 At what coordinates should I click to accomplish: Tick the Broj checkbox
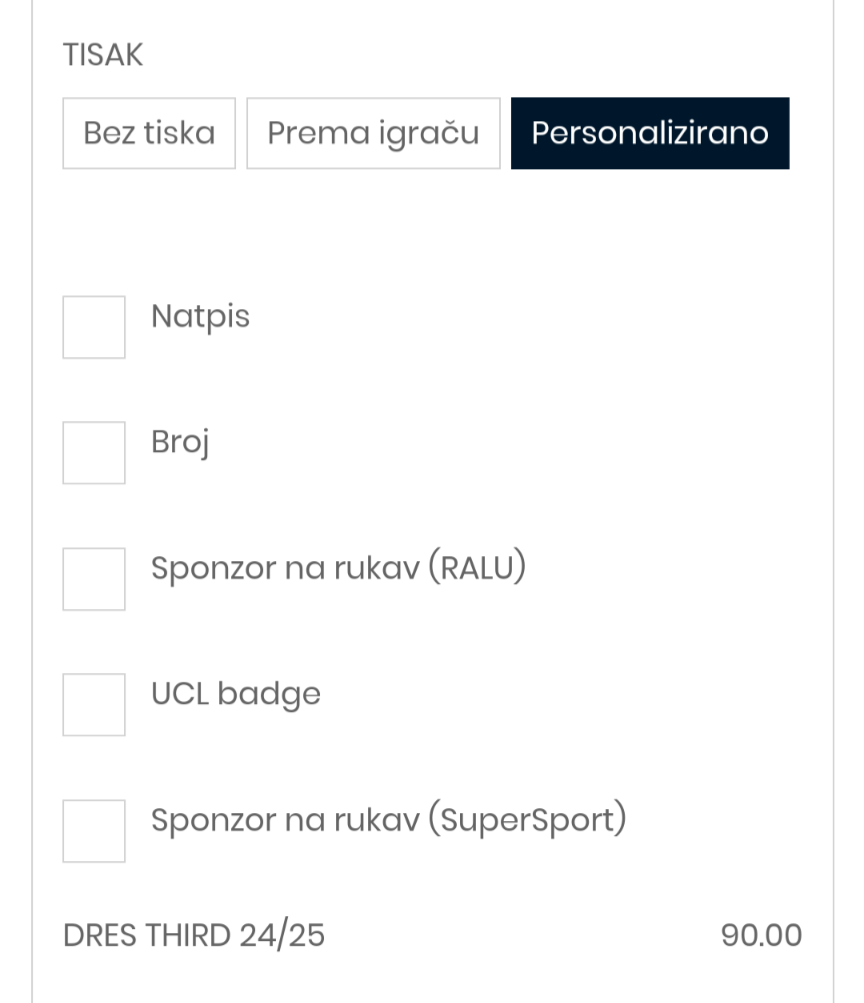[x=94, y=453]
